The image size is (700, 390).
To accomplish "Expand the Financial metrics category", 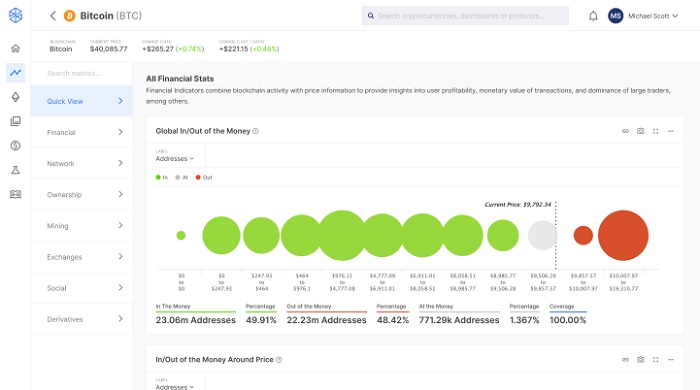I will [x=82, y=132].
